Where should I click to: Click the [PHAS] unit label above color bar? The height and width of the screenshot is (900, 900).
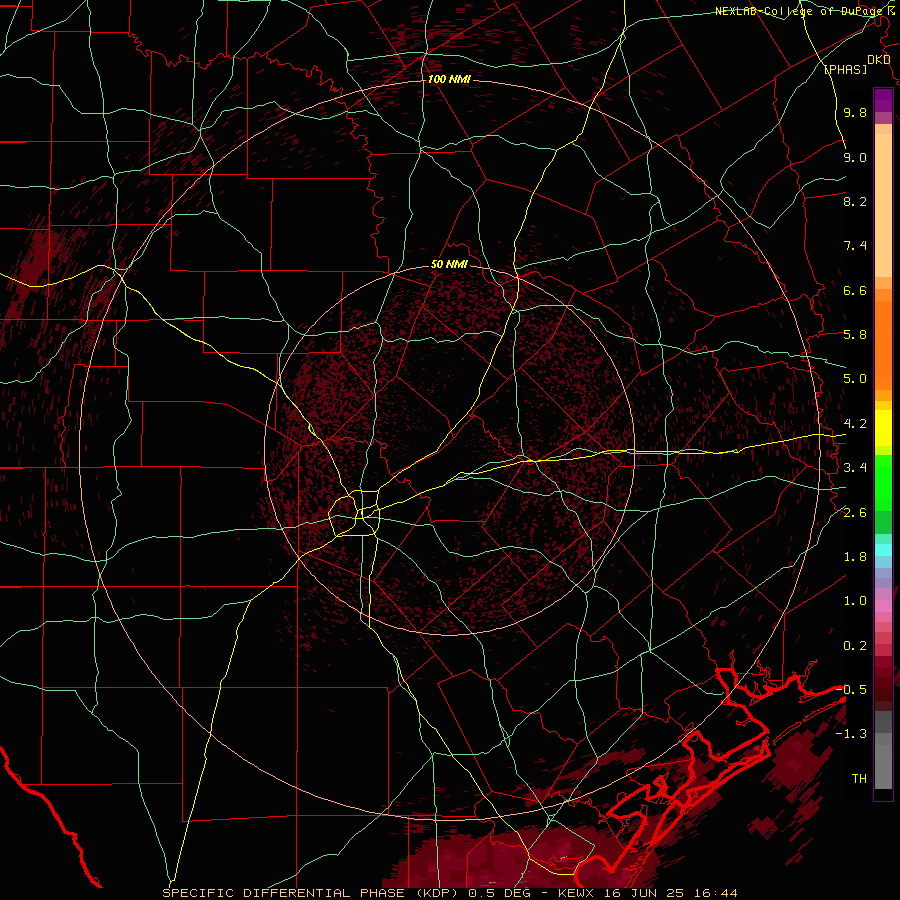pyautogui.click(x=845, y=69)
